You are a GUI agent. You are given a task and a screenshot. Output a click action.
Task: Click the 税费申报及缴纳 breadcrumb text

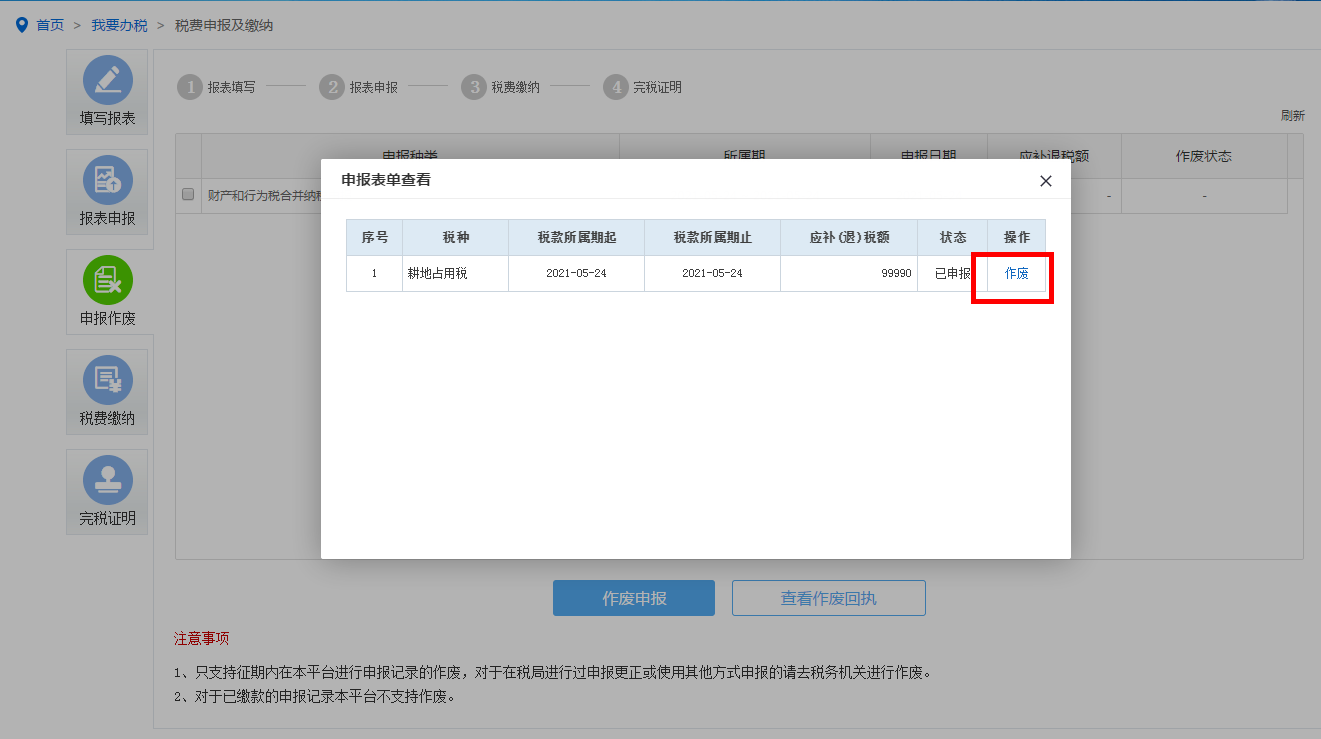224,25
